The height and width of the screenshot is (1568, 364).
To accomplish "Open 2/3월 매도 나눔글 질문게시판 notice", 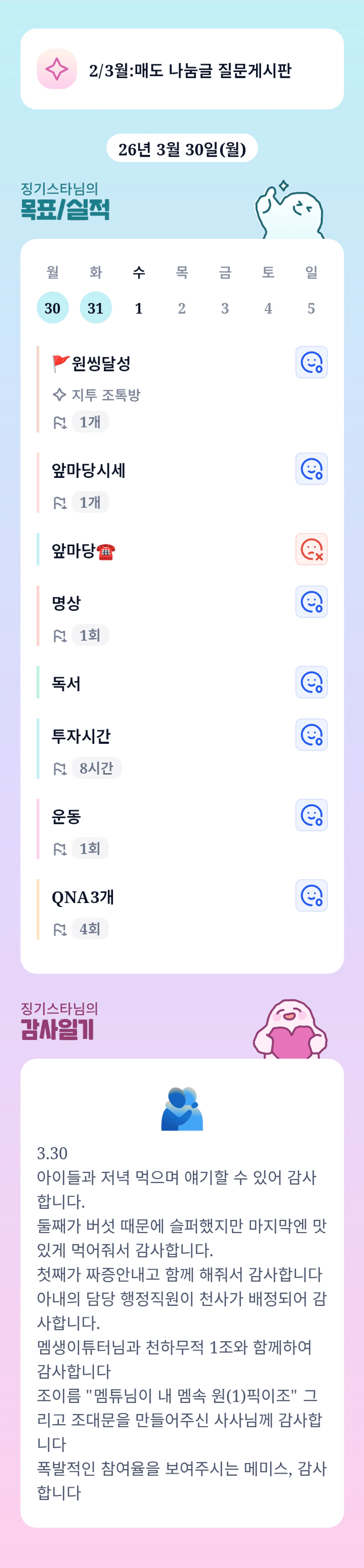I will (190, 70).
